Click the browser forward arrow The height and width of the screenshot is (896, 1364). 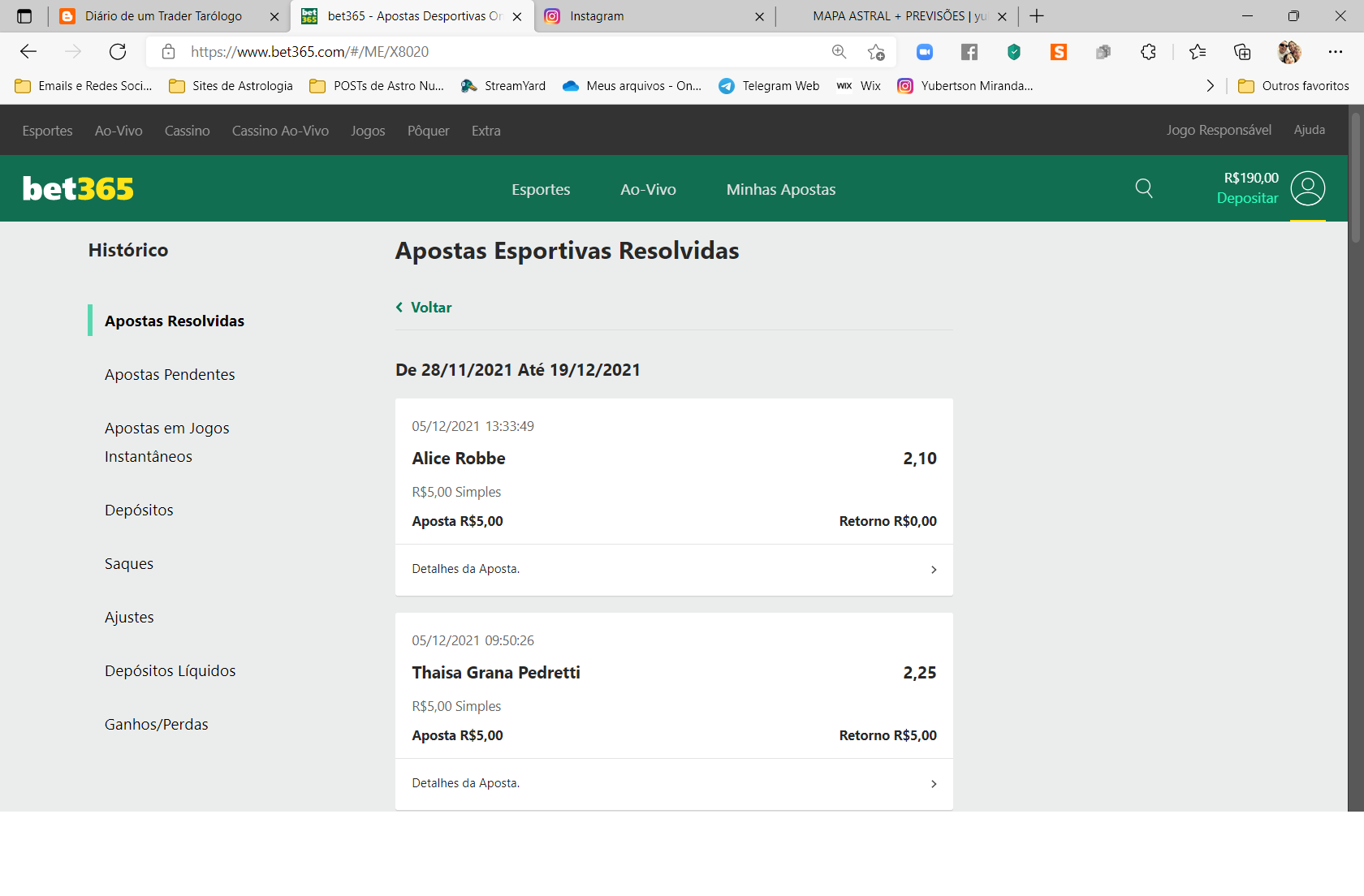(x=73, y=52)
